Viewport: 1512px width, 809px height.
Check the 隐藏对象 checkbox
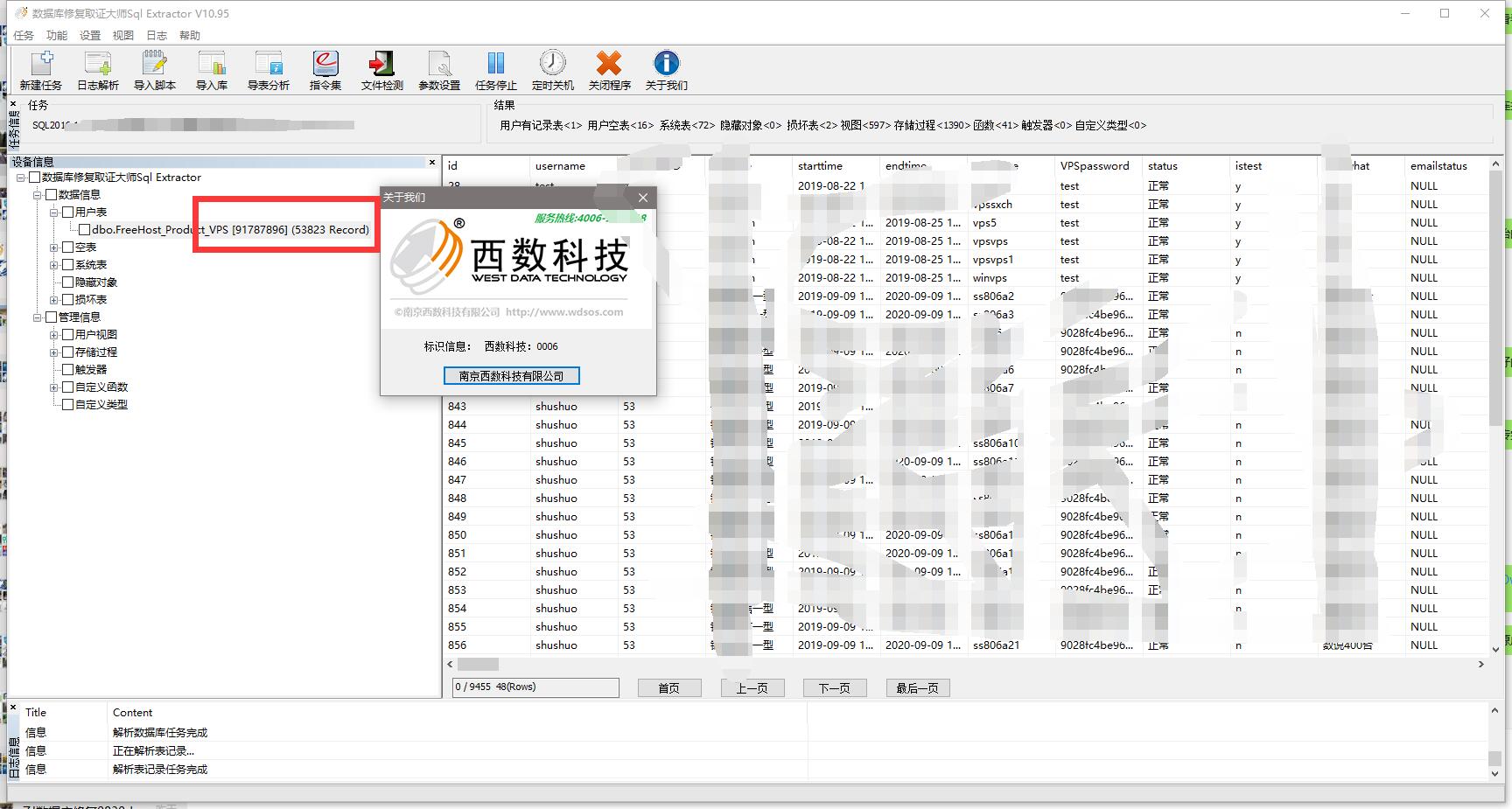tap(68, 282)
